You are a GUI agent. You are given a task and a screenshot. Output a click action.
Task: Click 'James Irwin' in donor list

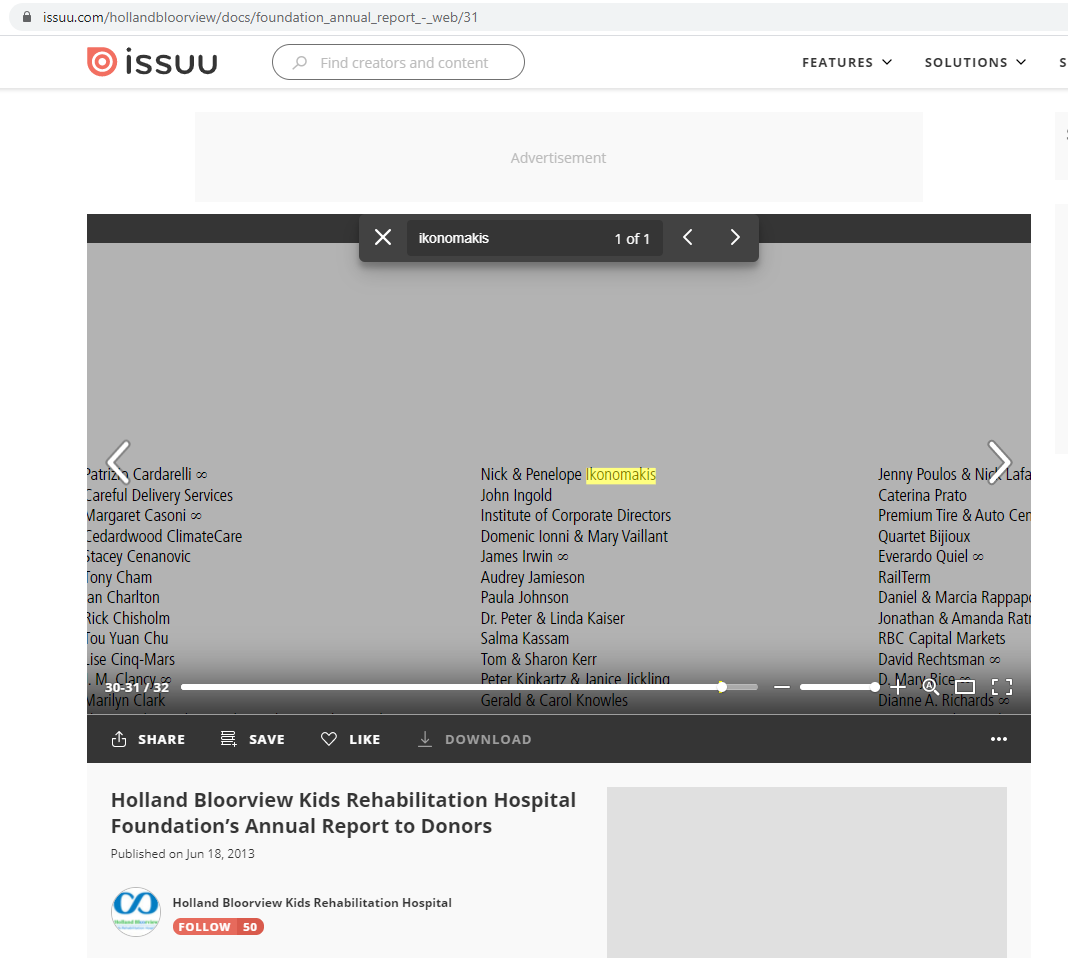click(x=517, y=556)
